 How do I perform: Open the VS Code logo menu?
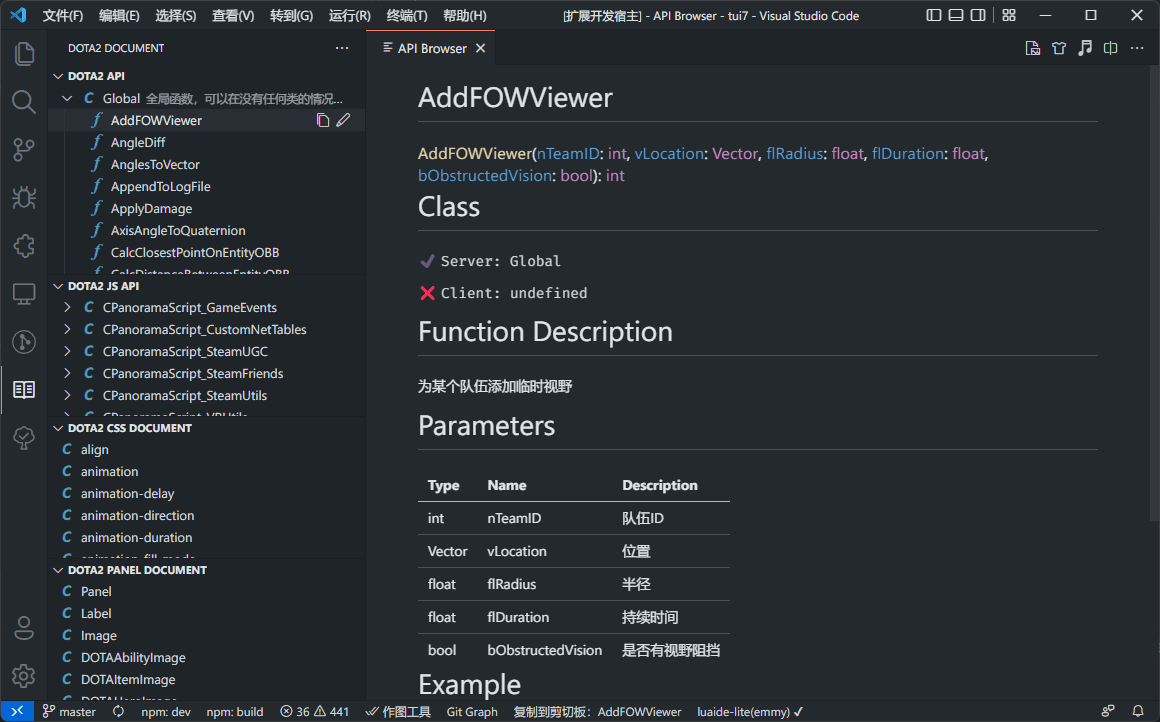point(18,16)
